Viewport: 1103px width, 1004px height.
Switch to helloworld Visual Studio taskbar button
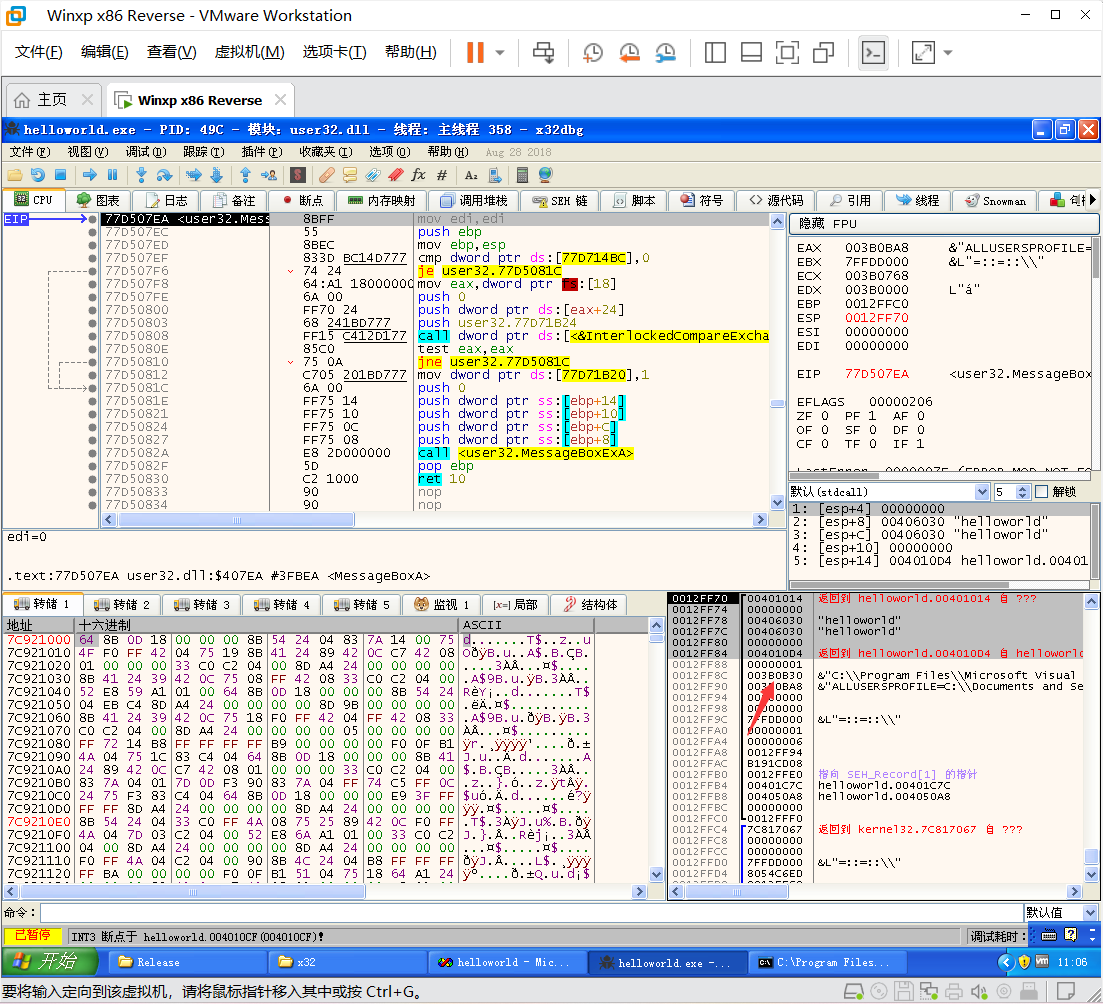click(x=509, y=962)
